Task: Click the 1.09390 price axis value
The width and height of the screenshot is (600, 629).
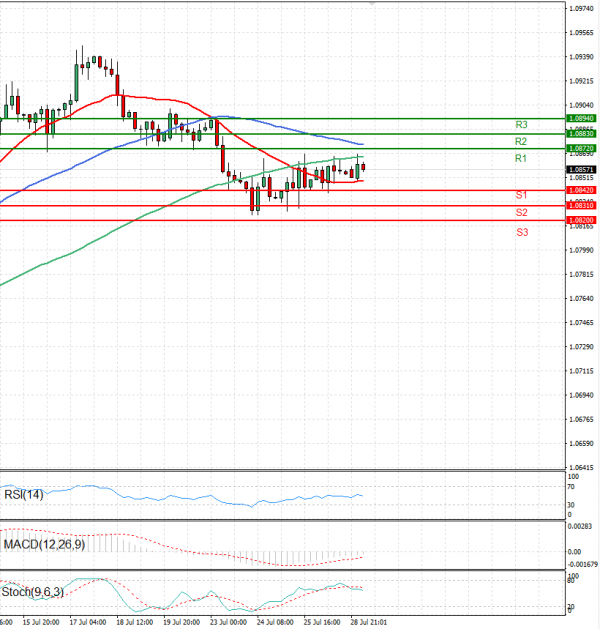Action: click(582, 57)
